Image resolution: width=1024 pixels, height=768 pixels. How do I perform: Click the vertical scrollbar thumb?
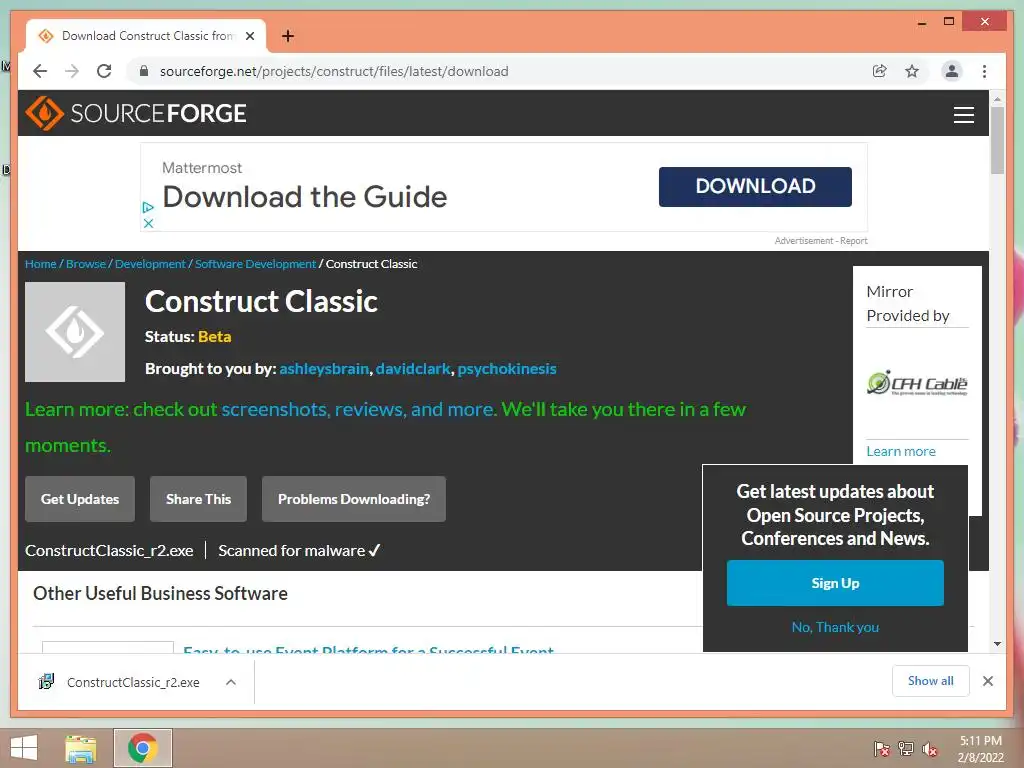pos(997,140)
